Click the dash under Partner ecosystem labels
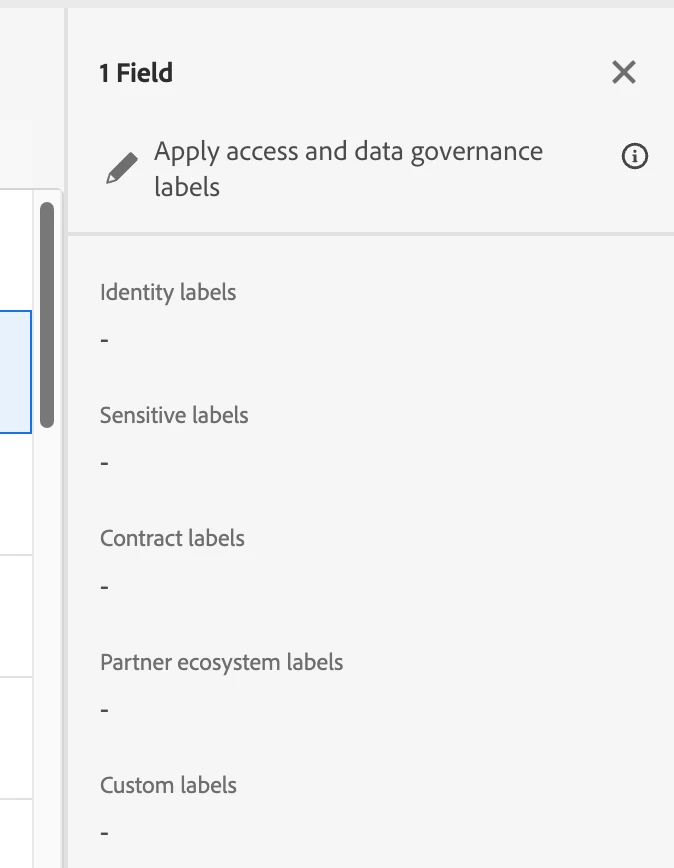This screenshot has width=674, height=868. [x=105, y=710]
